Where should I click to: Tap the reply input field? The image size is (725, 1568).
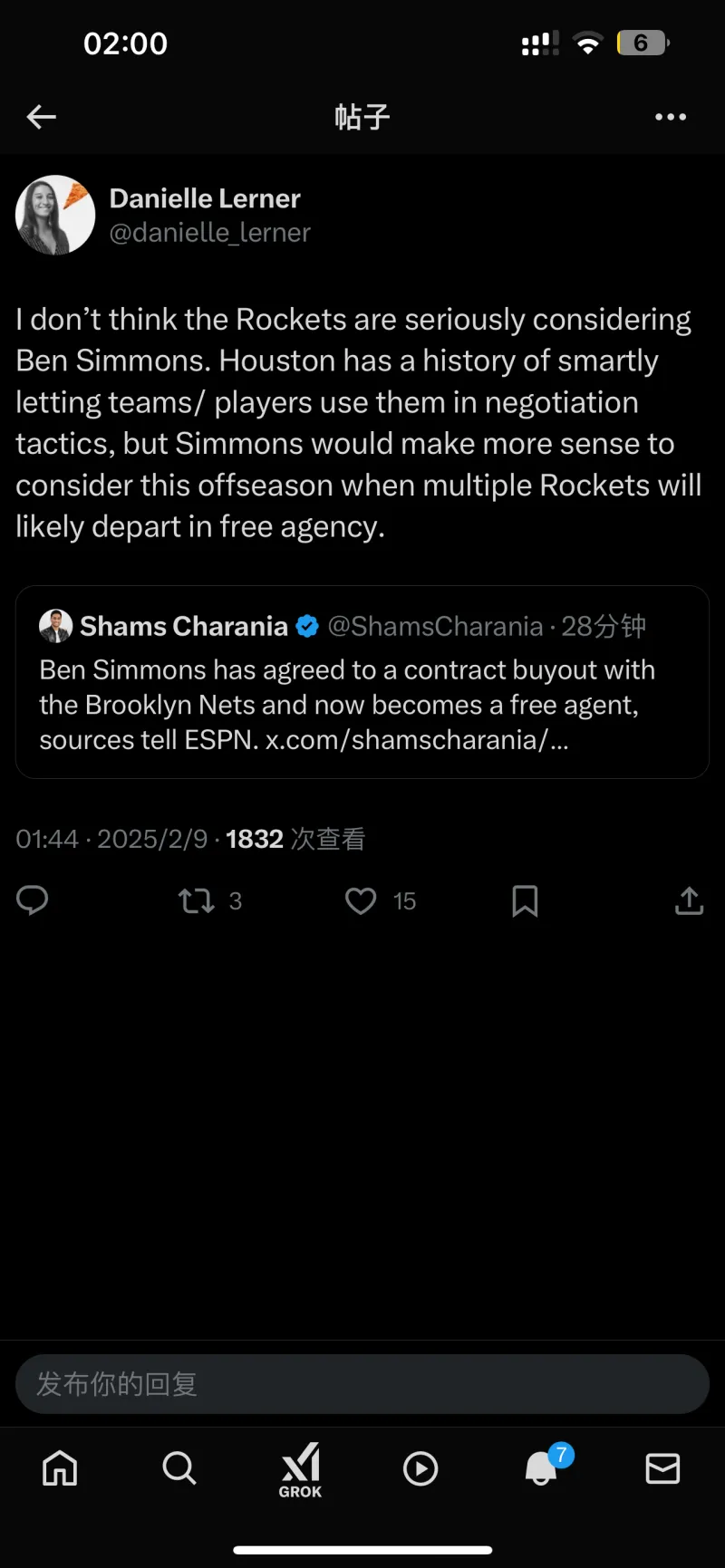coord(362,1384)
